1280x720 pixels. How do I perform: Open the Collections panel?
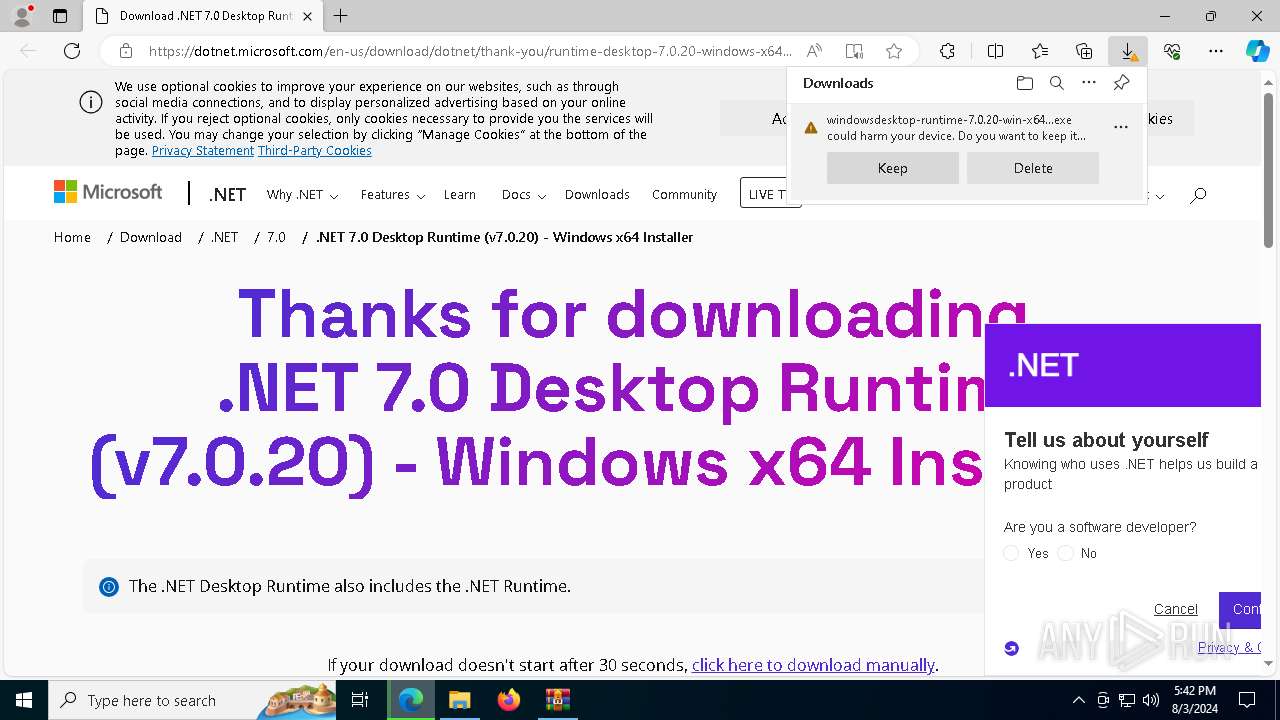tap(1084, 51)
